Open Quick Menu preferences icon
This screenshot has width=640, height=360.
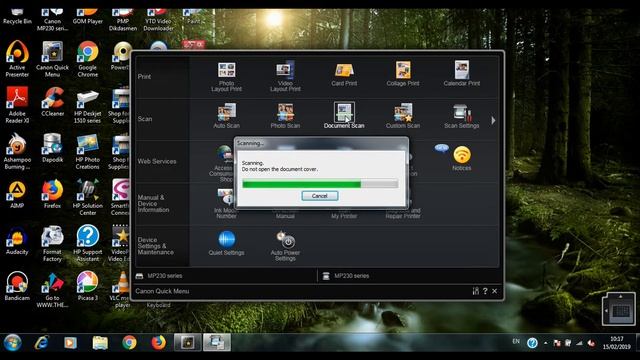tap(476, 291)
